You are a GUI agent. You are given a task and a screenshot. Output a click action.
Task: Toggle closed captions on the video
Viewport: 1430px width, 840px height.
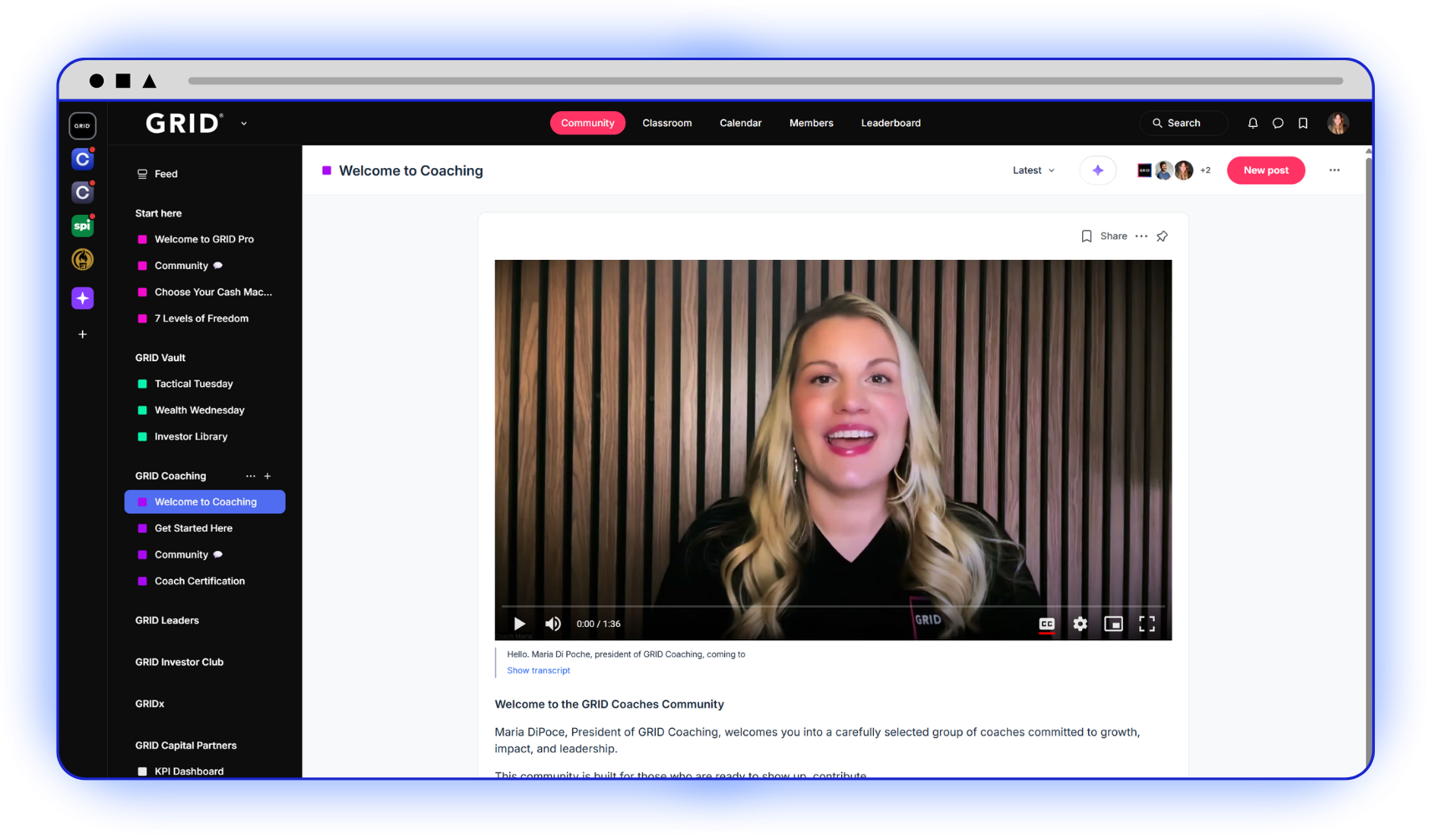click(1047, 624)
